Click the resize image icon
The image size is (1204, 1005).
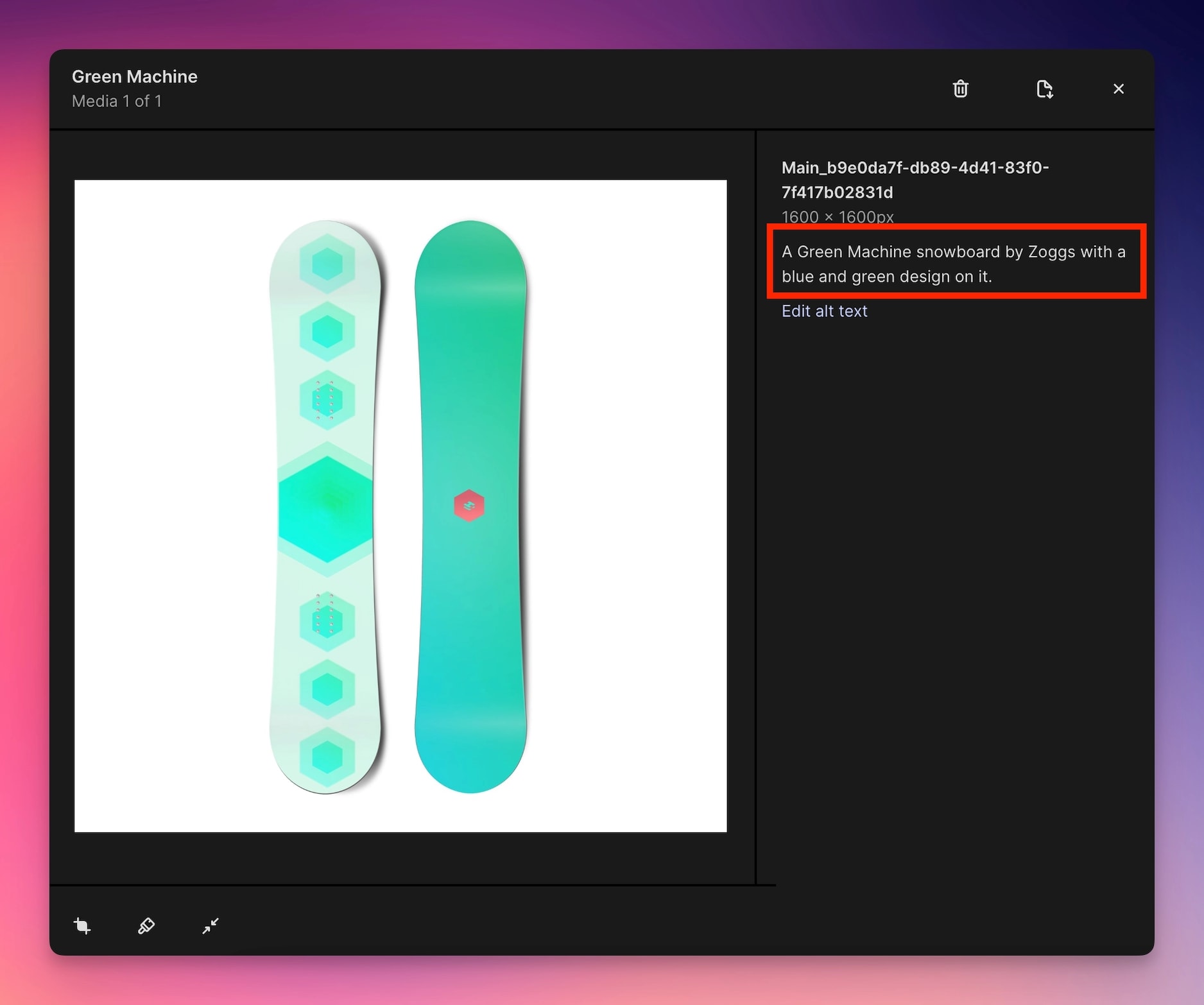pos(211,925)
